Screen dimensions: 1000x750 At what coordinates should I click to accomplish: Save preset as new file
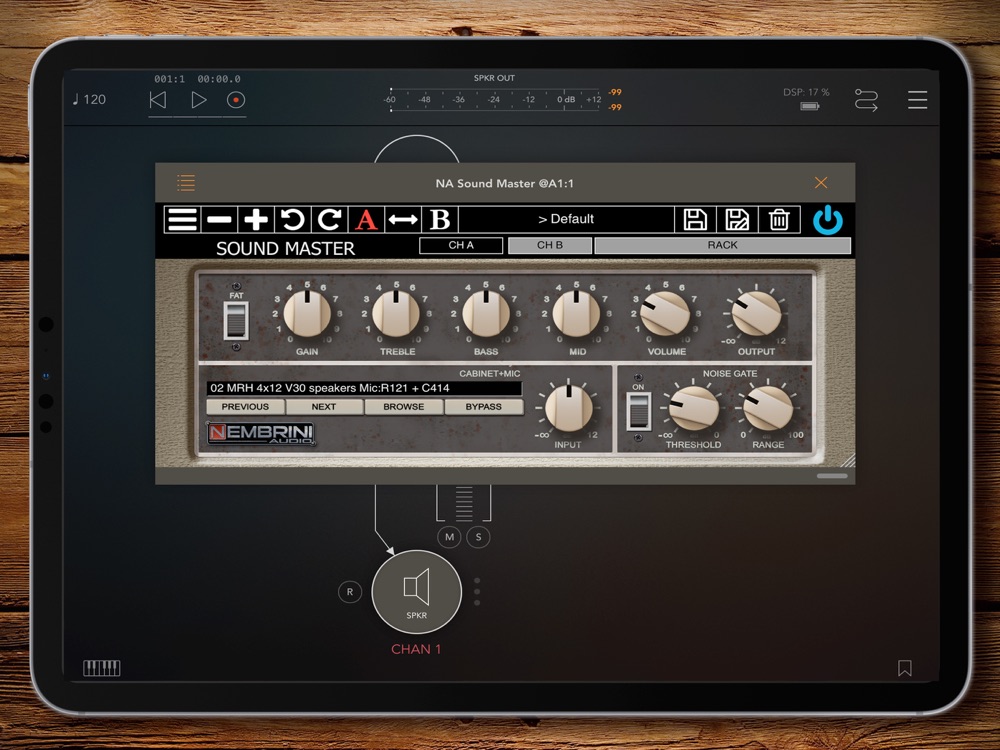tap(737, 219)
